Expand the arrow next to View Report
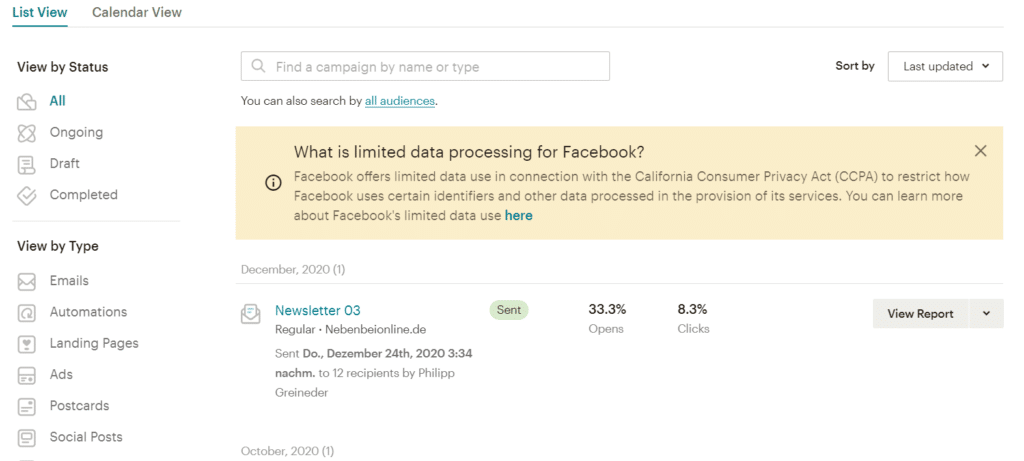This screenshot has width=1024, height=461. 986,314
